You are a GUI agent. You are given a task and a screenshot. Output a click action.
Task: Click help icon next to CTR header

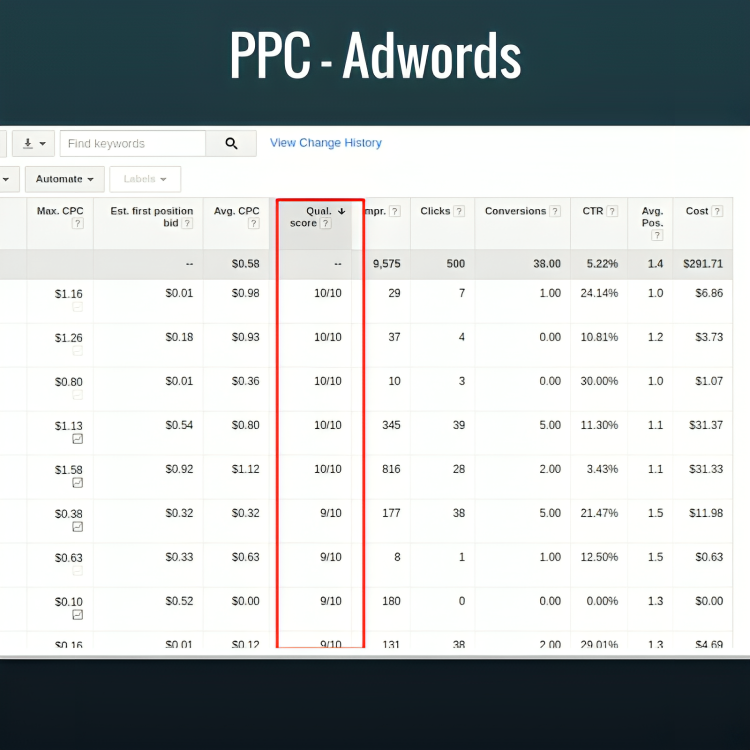point(612,211)
